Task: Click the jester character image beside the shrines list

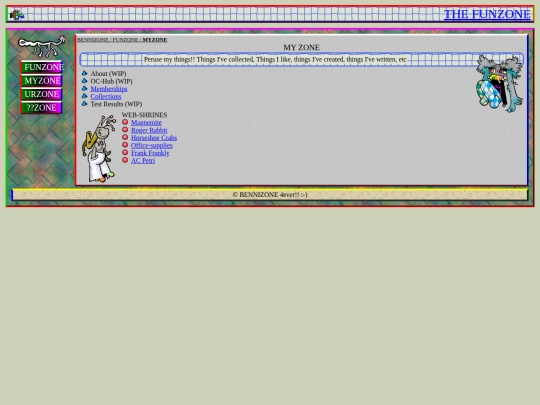Action: click(99, 149)
